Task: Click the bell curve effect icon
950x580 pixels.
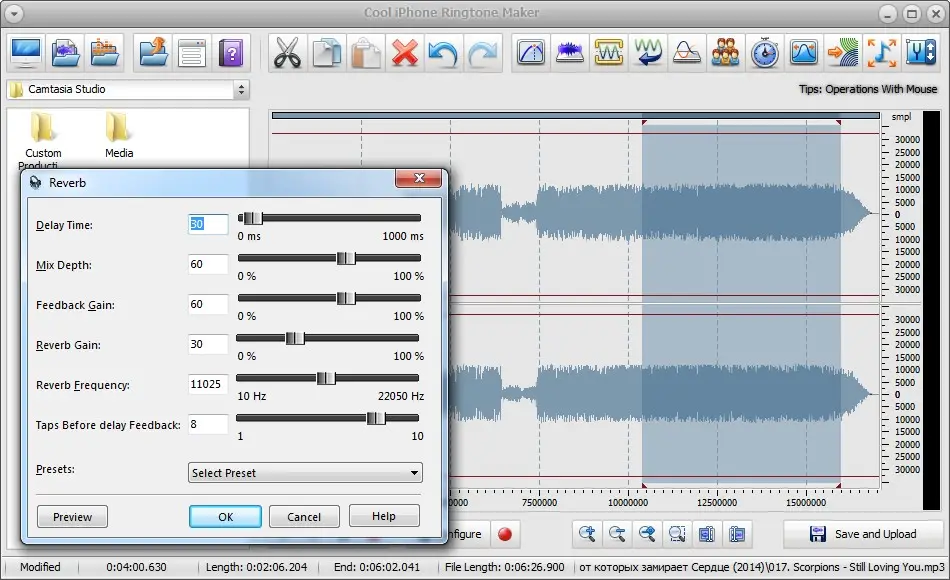Action: tap(686, 53)
